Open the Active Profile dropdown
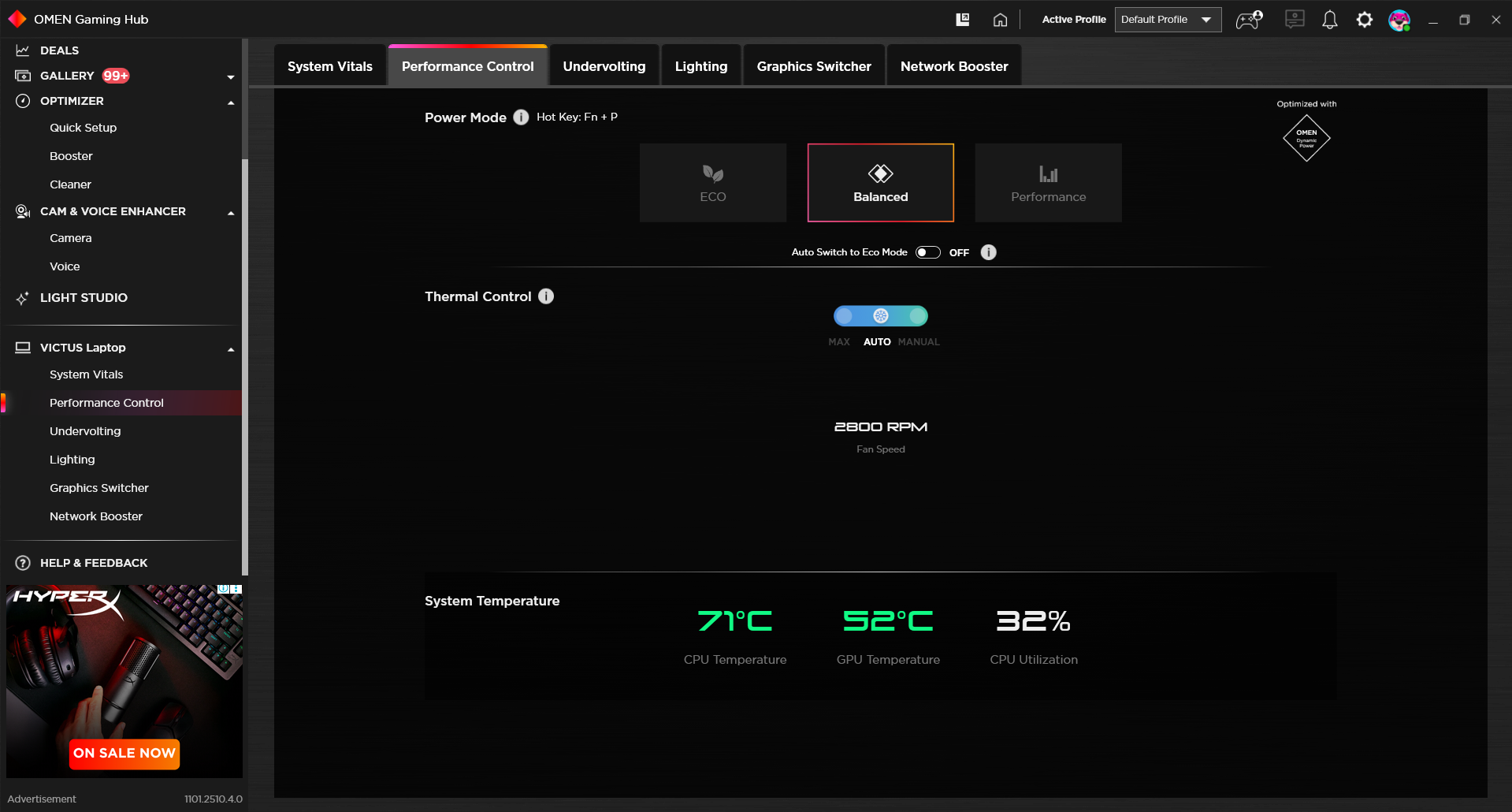Viewport: 1512px width, 812px height. click(x=1168, y=20)
